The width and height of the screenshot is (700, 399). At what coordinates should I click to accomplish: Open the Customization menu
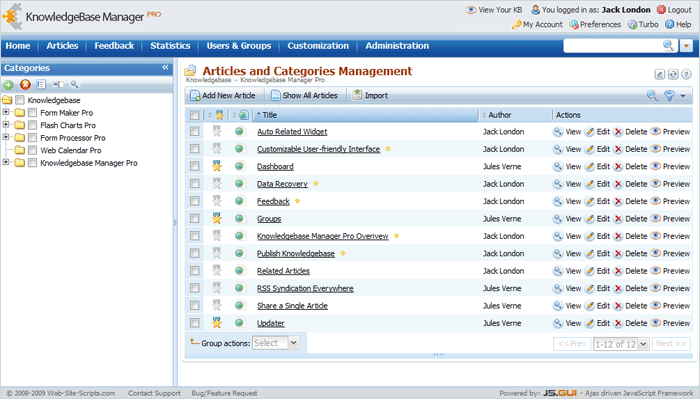318,46
